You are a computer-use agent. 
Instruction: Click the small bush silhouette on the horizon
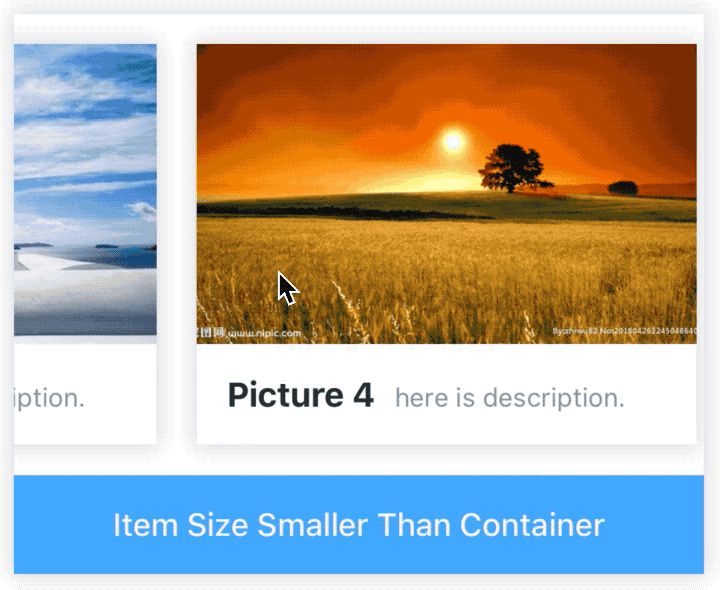[x=623, y=188]
